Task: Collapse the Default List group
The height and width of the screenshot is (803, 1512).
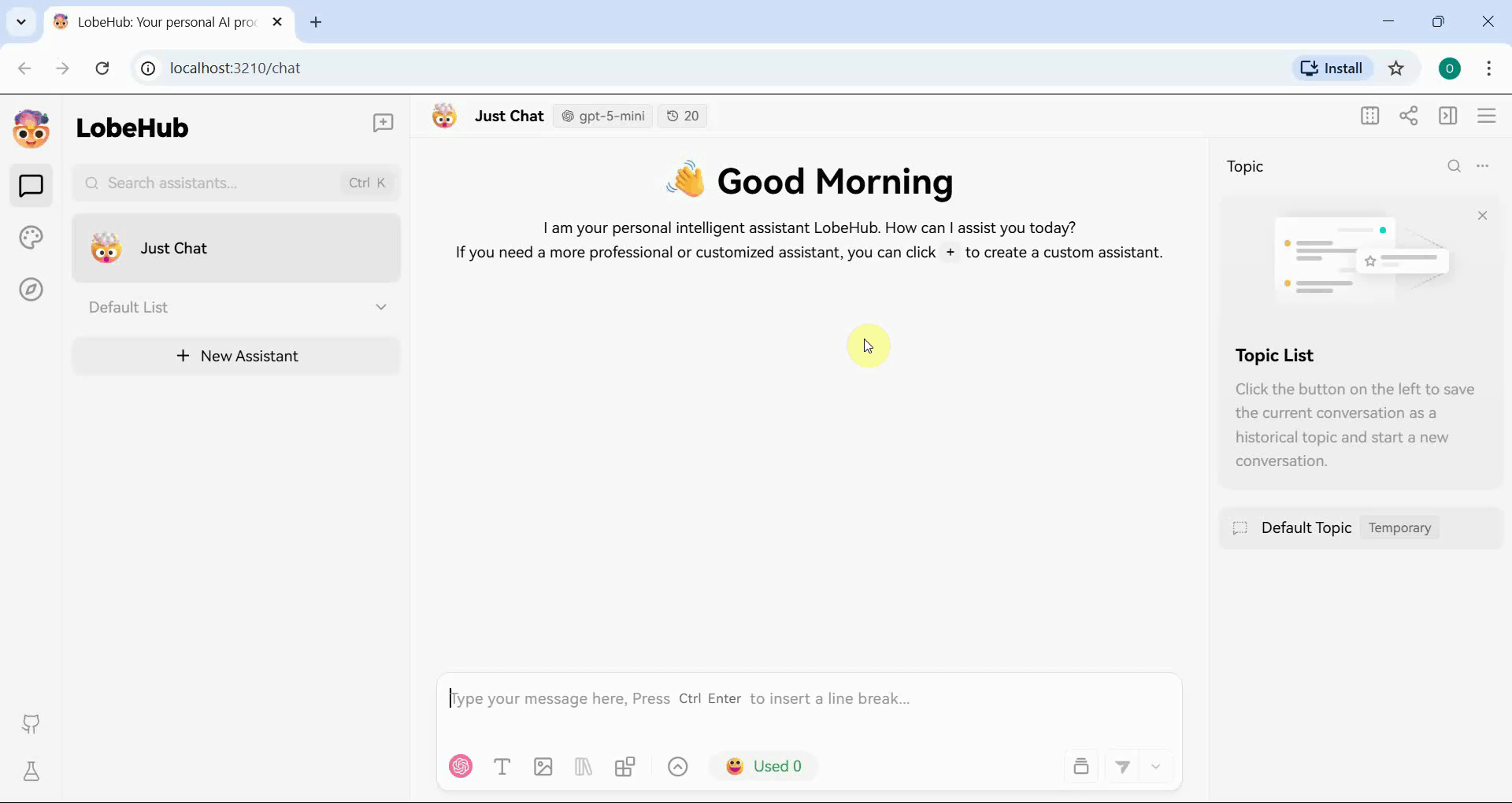Action: pyautogui.click(x=382, y=308)
